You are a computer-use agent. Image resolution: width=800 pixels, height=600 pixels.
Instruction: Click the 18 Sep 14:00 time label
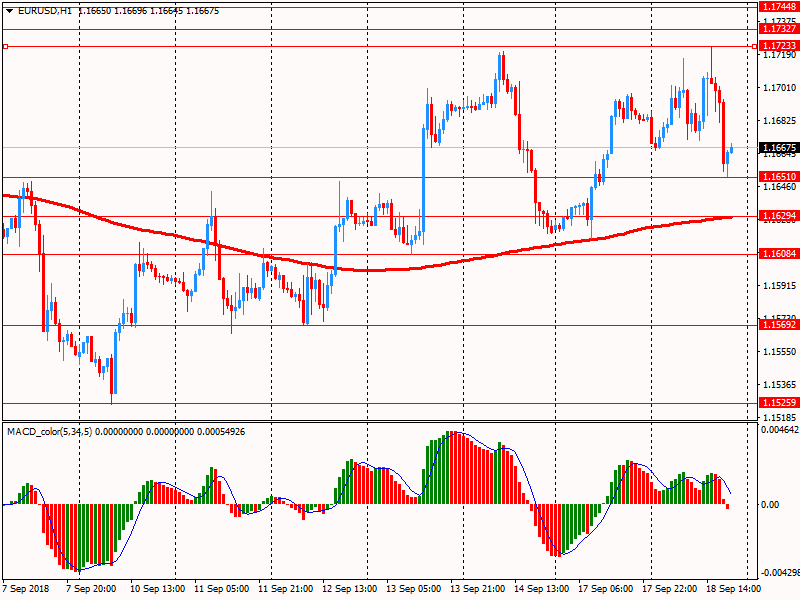pyautogui.click(x=733, y=588)
